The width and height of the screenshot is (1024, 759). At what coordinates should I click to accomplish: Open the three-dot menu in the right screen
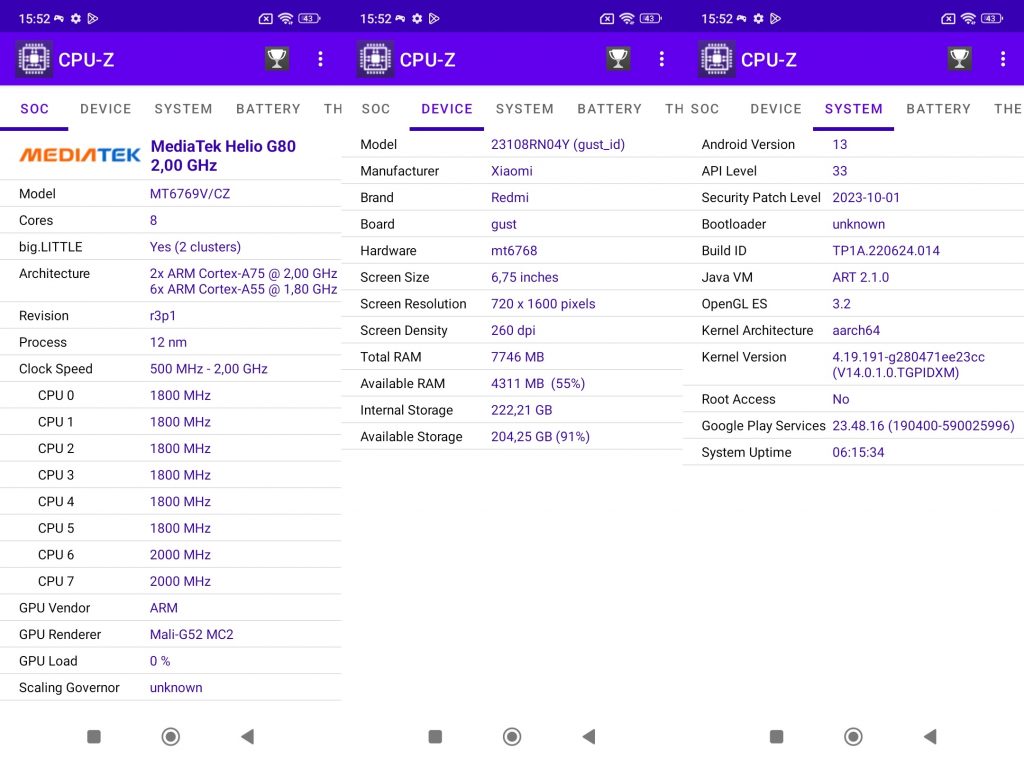tap(1003, 59)
